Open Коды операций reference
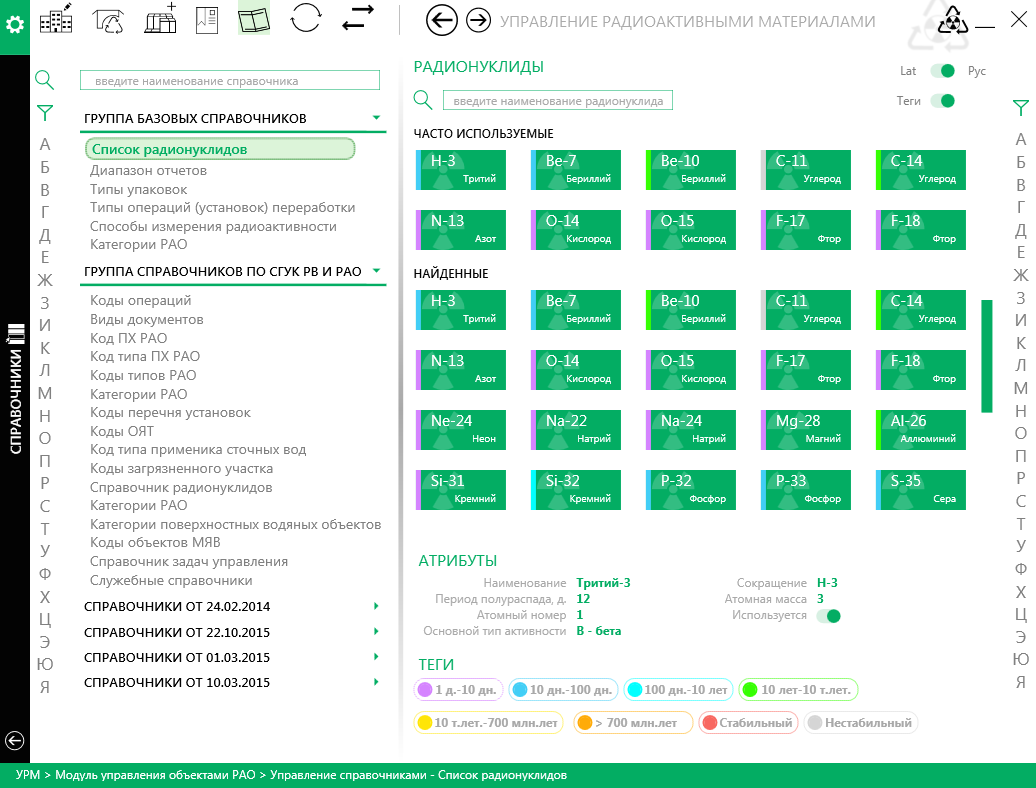Screen dimensions: 1036x788 (140, 301)
